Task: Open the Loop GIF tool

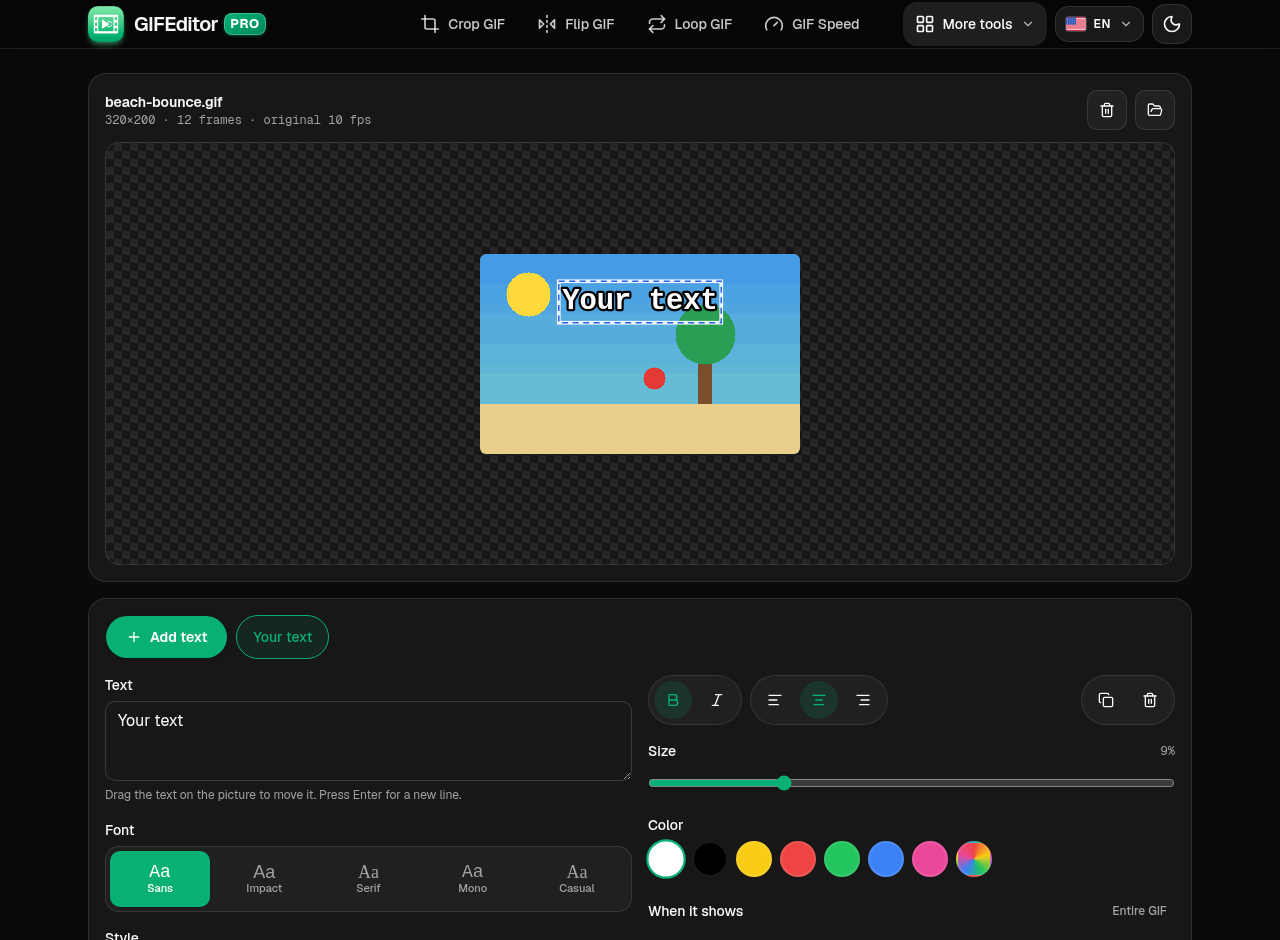Action: (690, 24)
